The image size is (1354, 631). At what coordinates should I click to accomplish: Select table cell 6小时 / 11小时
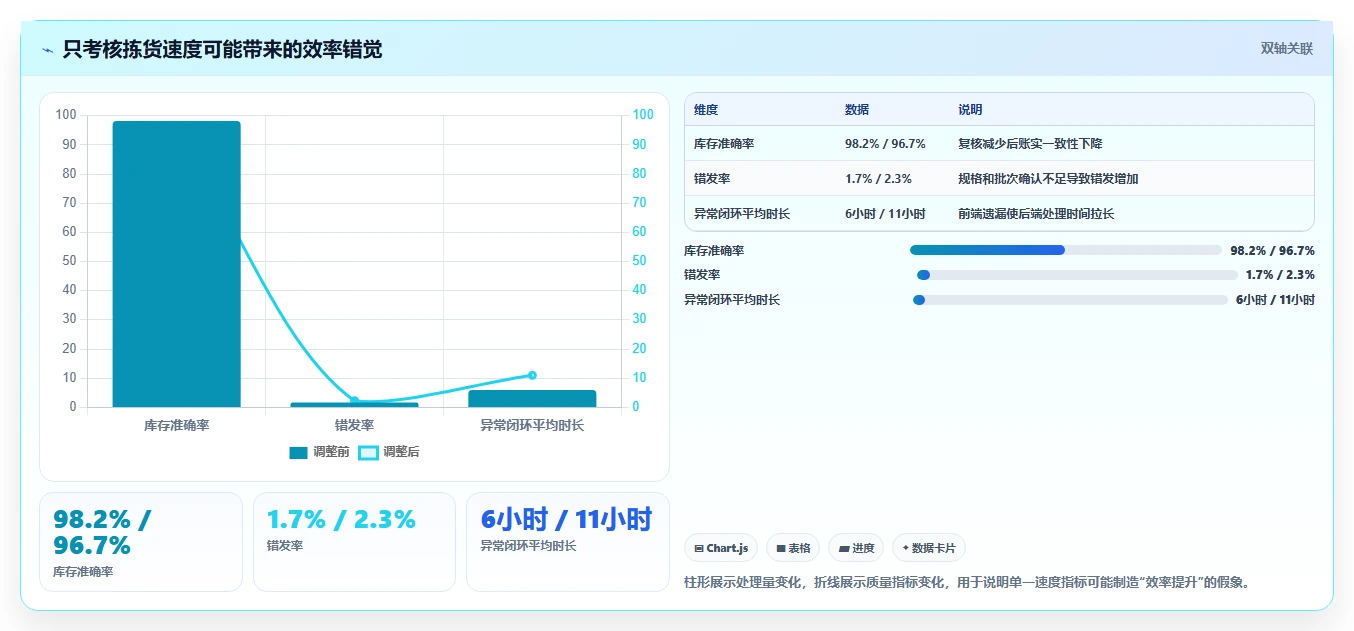tap(885, 214)
